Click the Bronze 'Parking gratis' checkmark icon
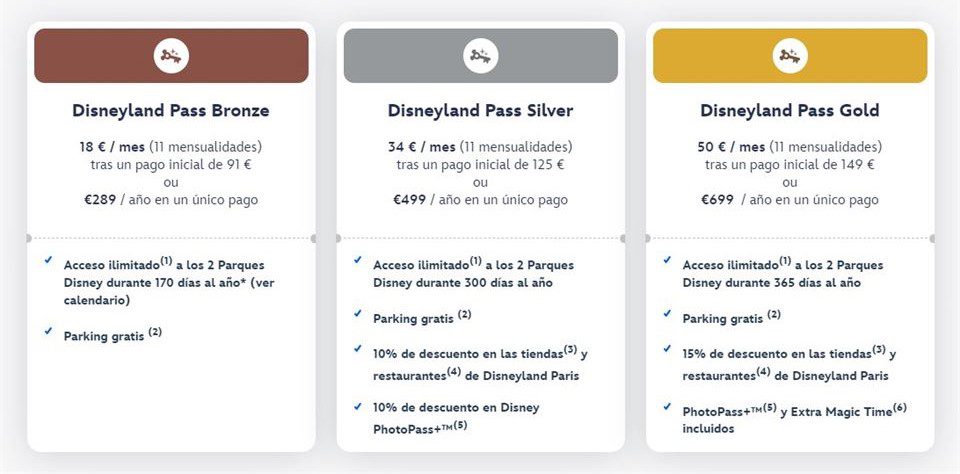The height and width of the screenshot is (474, 960). (49, 330)
